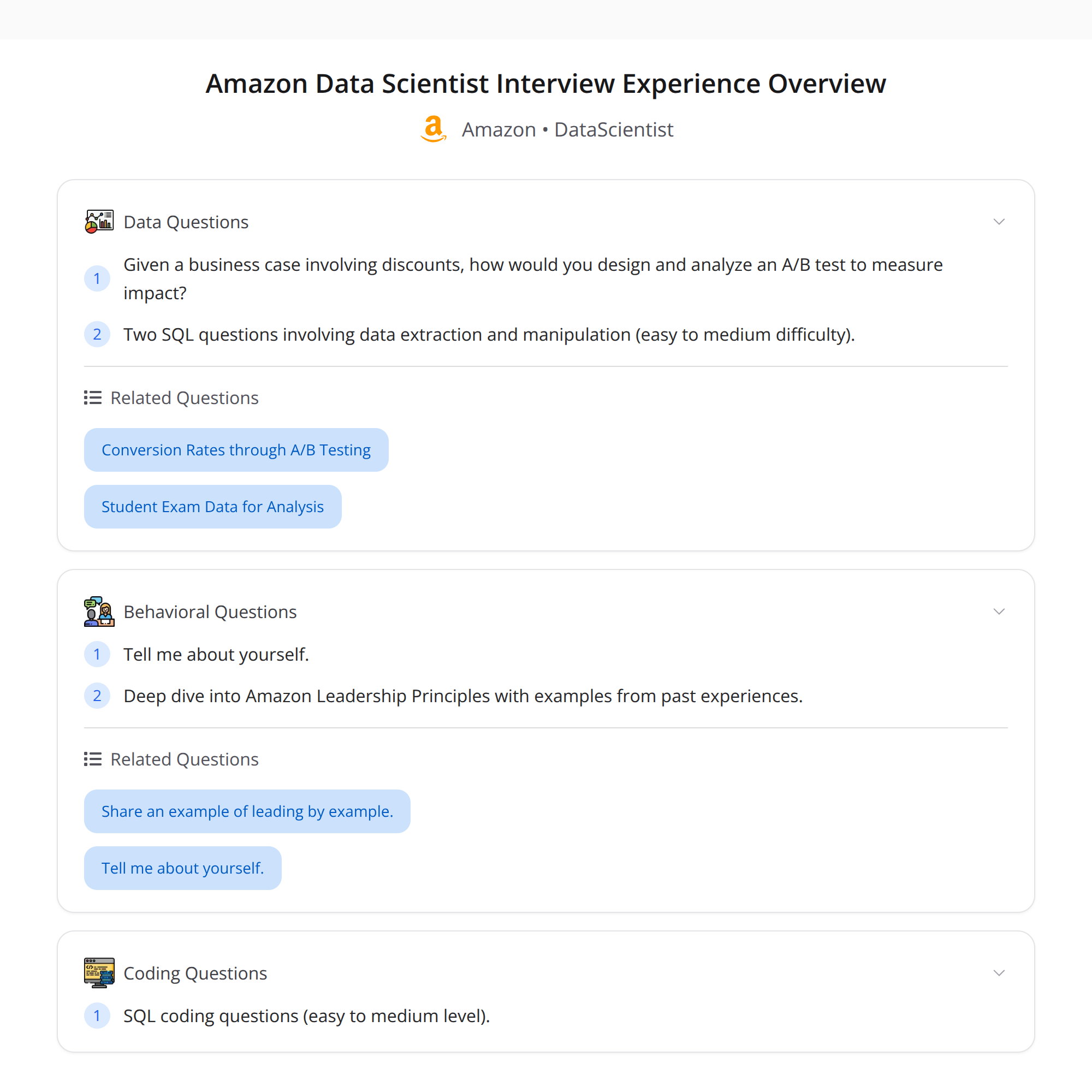Image resolution: width=1092 pixels, height=1092 pixels.
Task: Click number 1 badge beside SQL coding questions
Action: [97, 1016]
